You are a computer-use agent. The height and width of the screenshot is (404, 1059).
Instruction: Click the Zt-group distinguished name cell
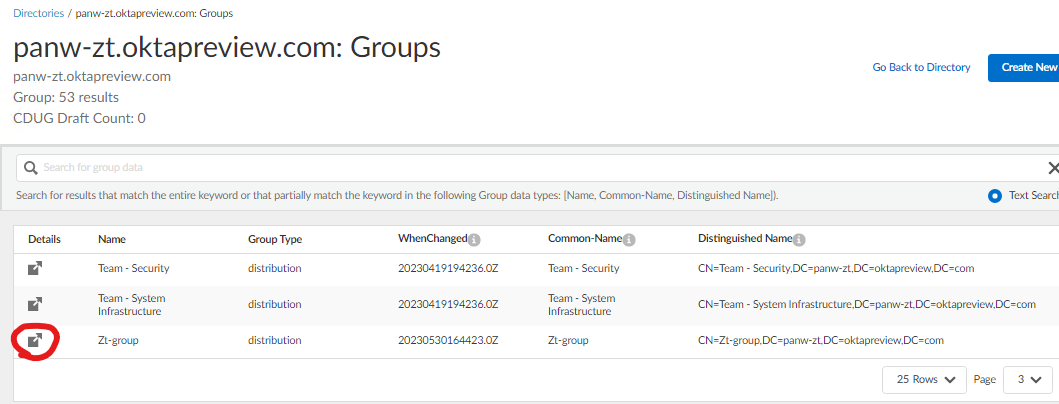click(x=820, y=341)
